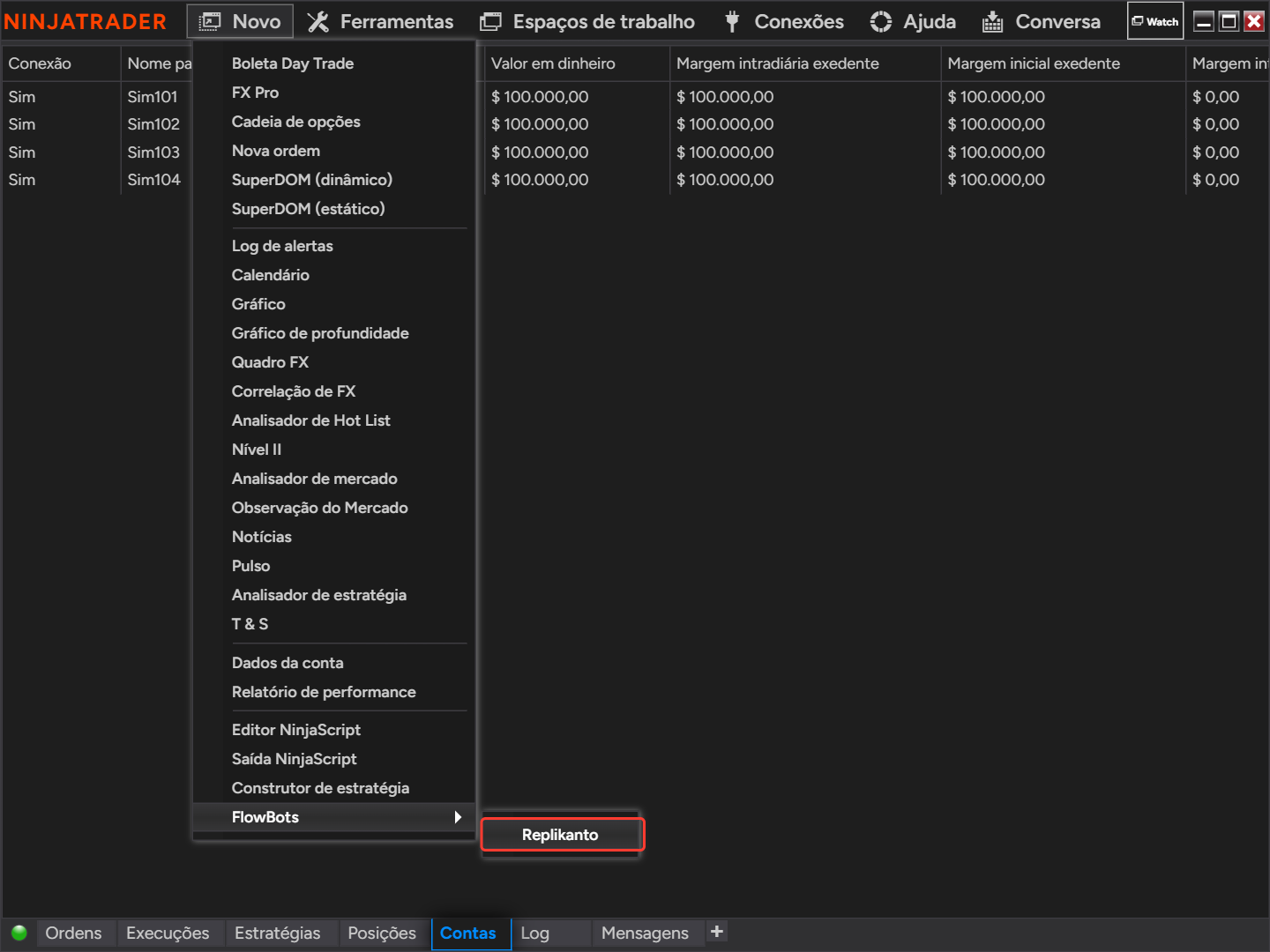Select the Sim103 account row
Screen dimensions: 1270x952
pos(153,152)
